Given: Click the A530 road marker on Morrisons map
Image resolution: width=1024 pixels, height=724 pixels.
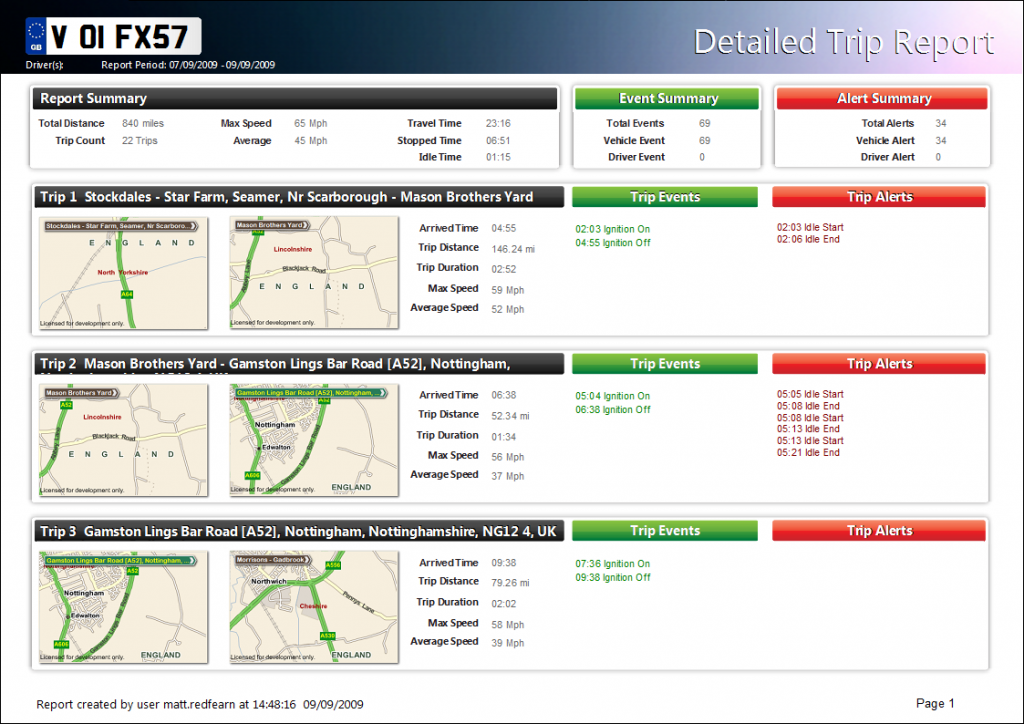Looking at the screenshot, I should point(325,636).
